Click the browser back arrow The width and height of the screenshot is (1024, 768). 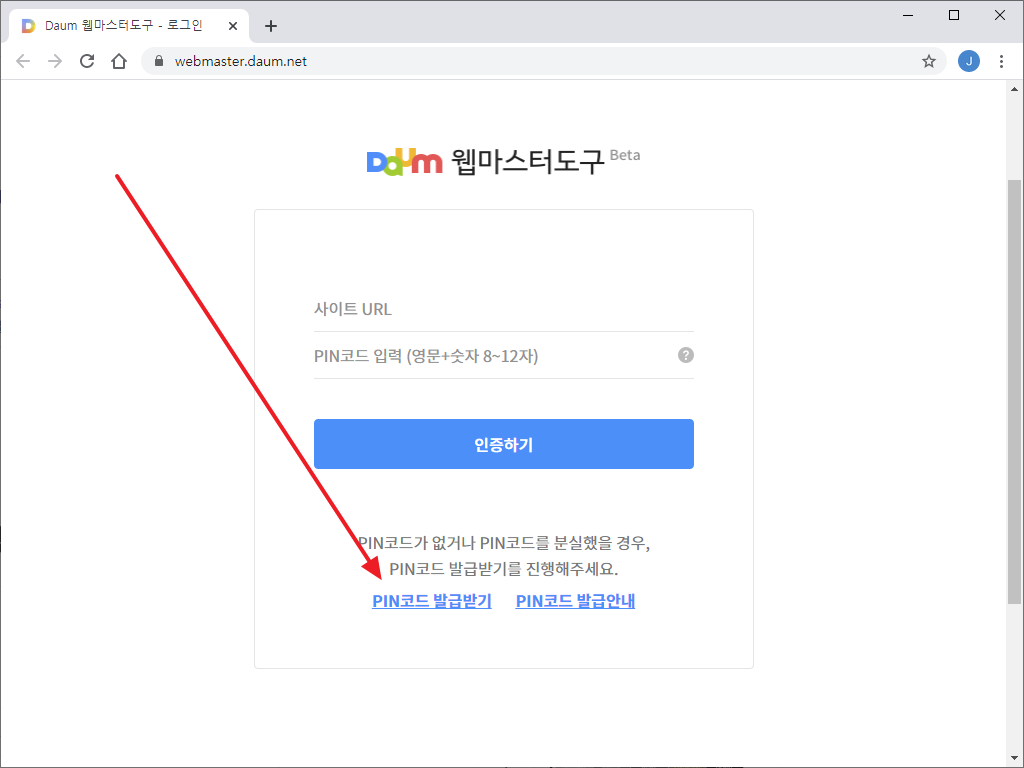23,61
